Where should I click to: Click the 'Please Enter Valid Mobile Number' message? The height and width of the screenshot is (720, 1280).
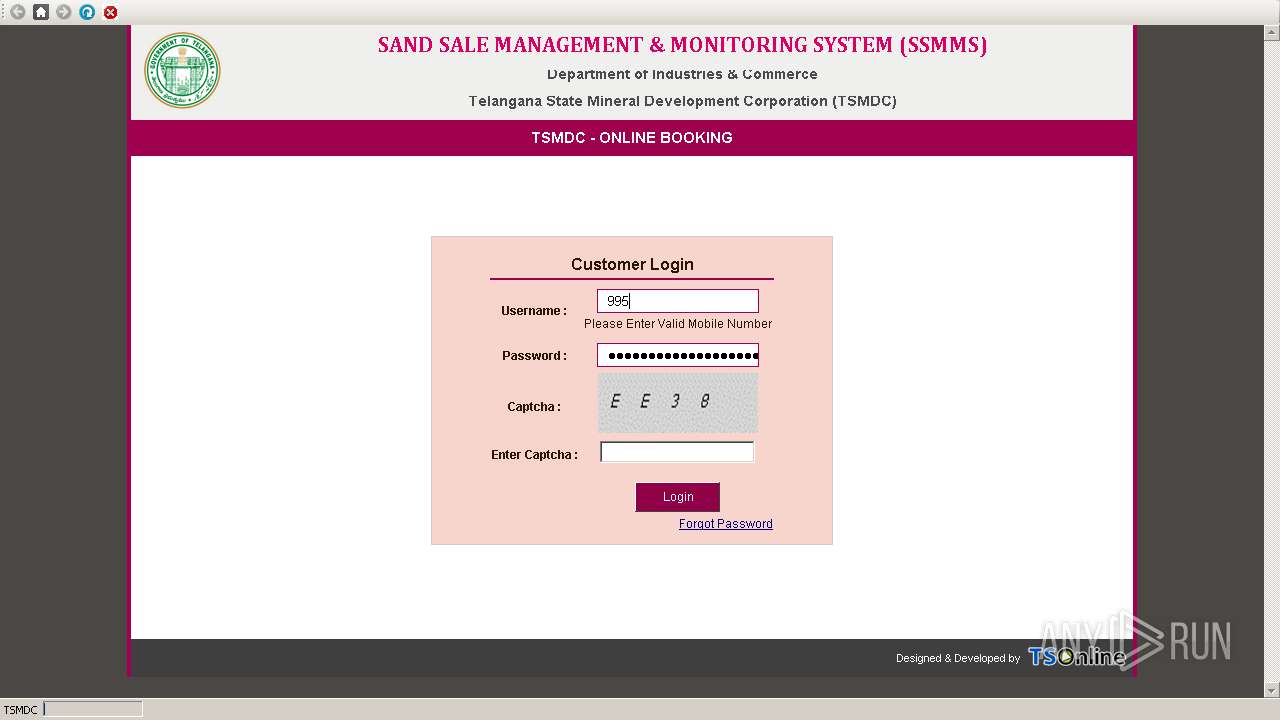pyautogui.click(x=678, y=324)
